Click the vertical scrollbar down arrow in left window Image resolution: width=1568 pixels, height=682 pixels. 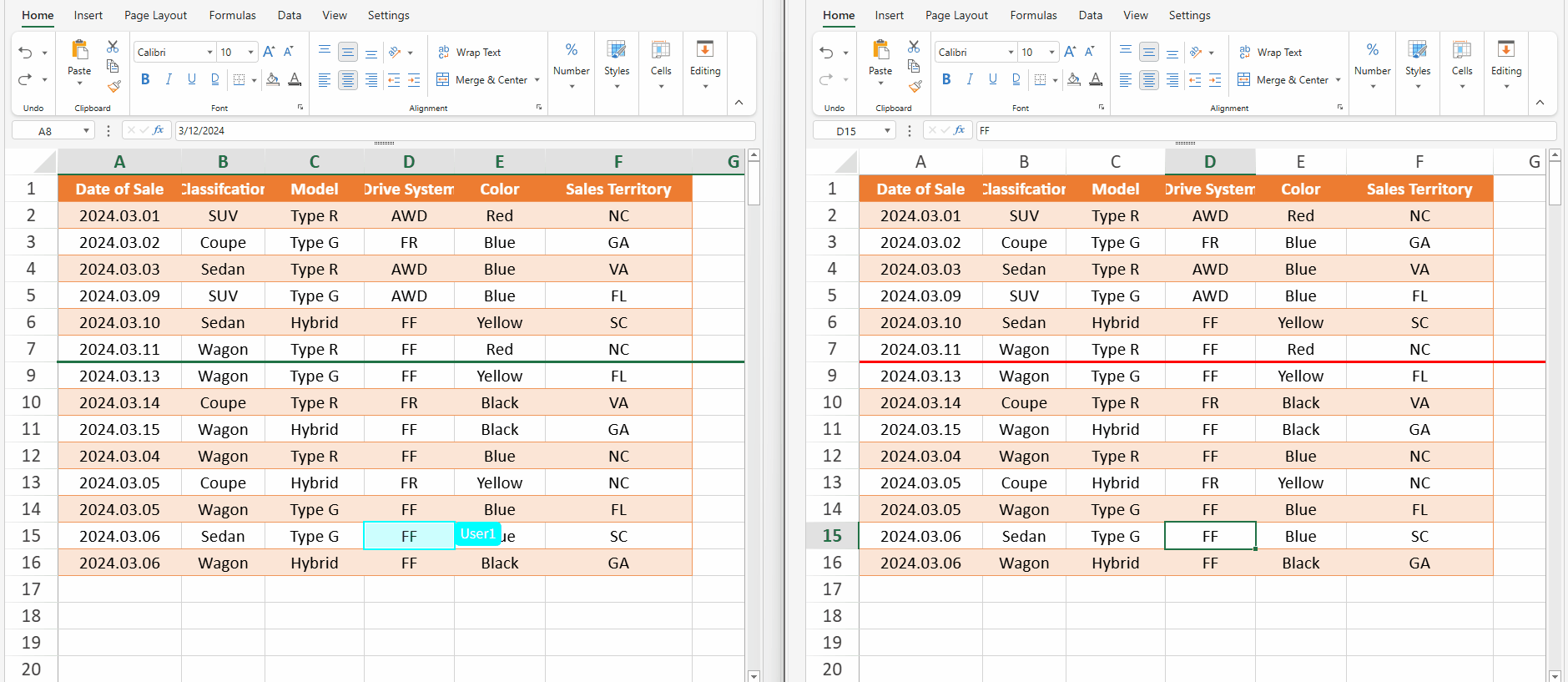pyautogui.click(x=754, y=675)
